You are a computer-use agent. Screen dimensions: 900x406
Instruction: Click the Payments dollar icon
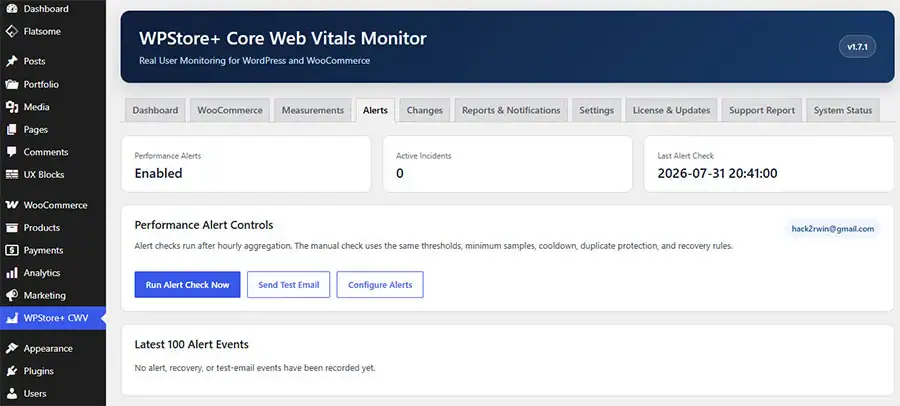[x=11, y=250]
